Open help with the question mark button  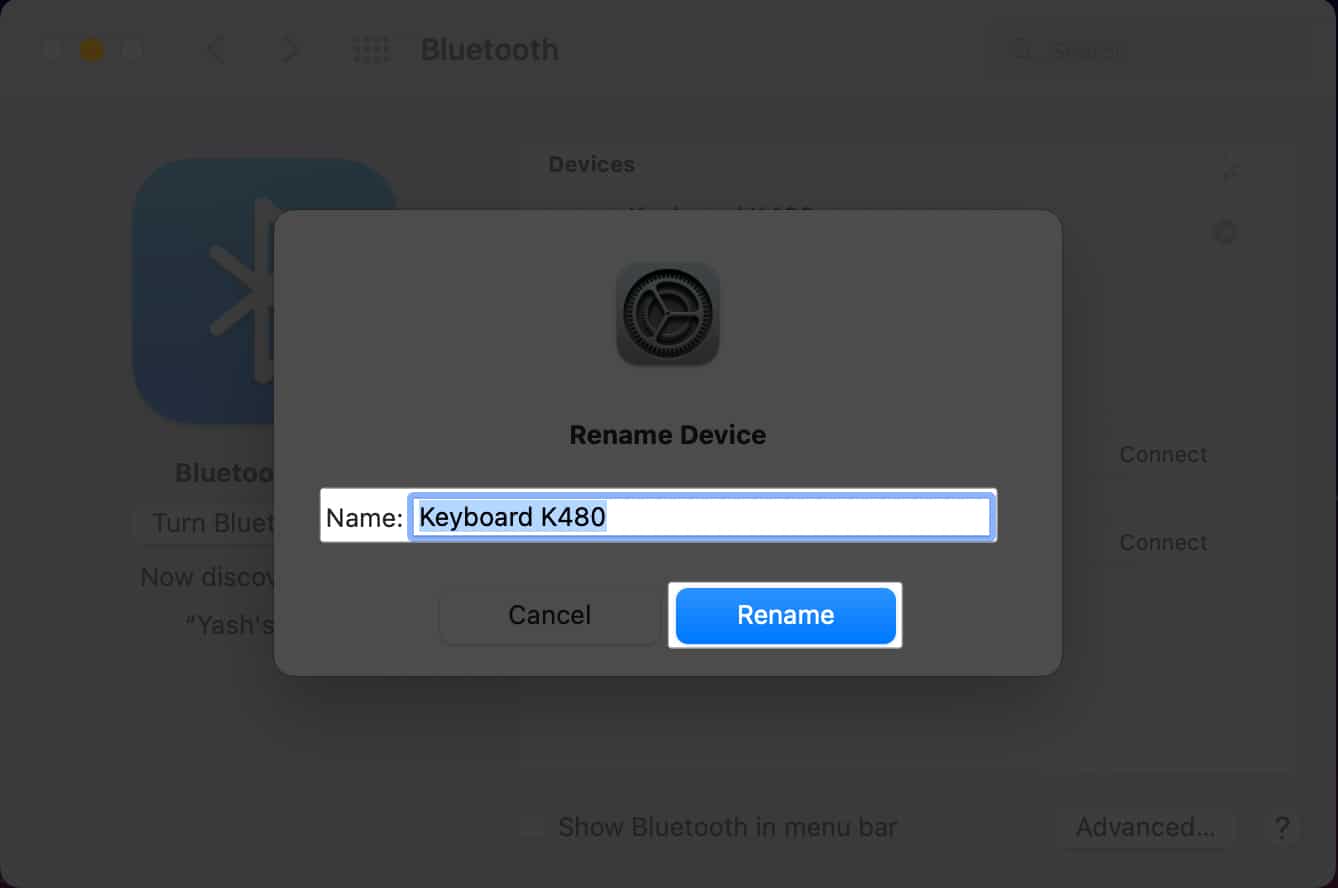(1281, 828)
